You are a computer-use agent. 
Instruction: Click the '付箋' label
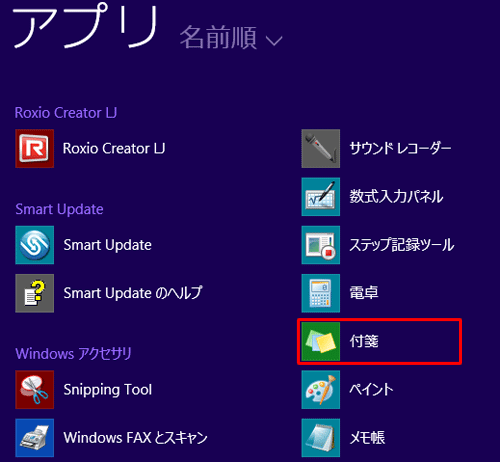click(364, 341)
